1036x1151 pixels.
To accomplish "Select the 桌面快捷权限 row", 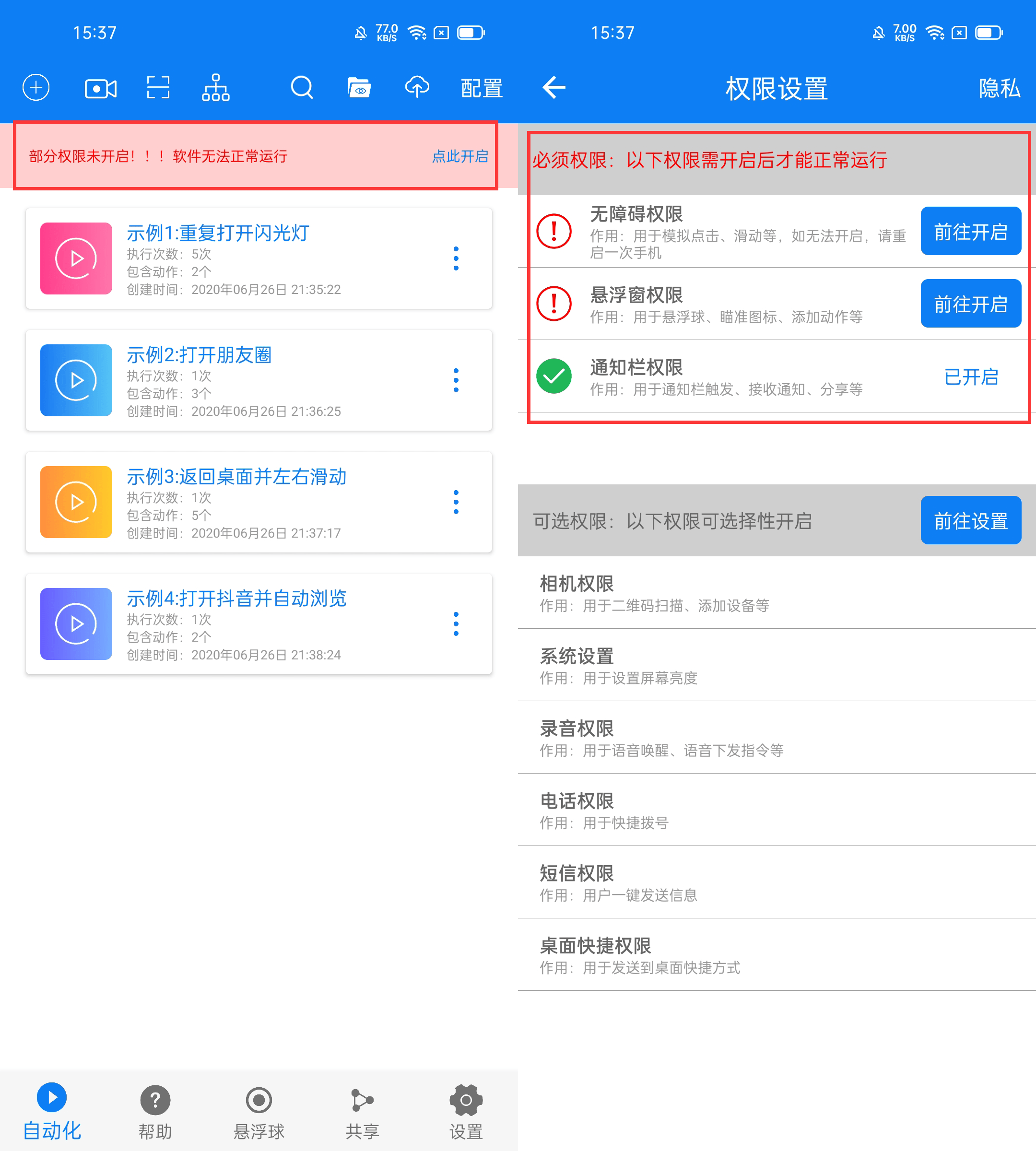I will click(777, 954).
